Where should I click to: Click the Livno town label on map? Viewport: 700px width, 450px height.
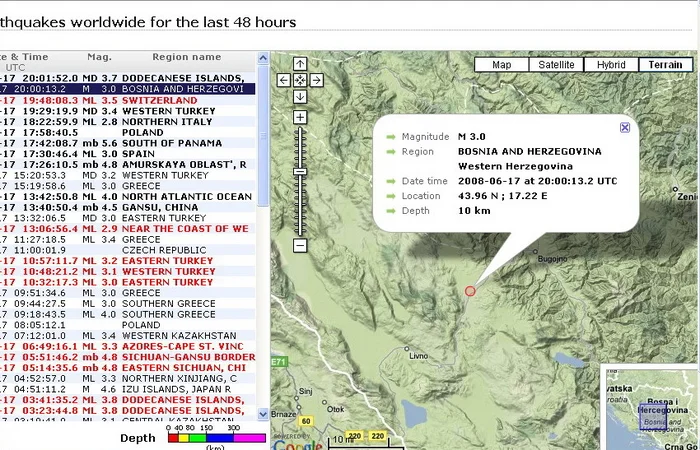tap(418, 356)
